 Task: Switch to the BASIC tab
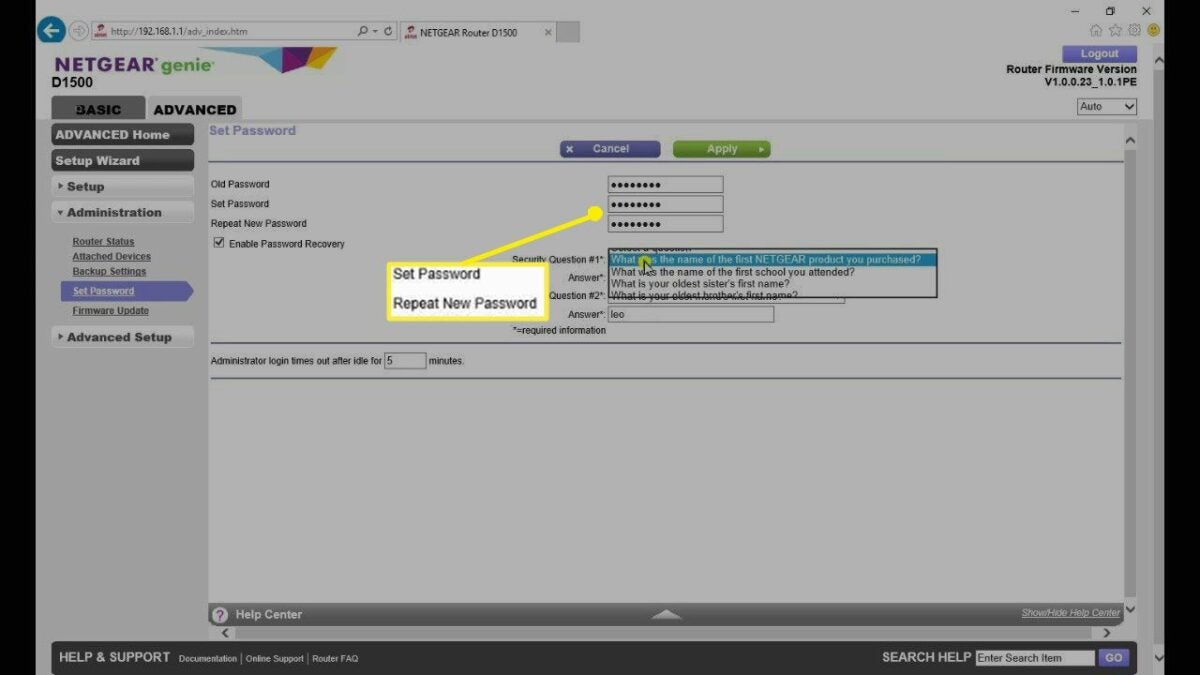tap(98, 110)
